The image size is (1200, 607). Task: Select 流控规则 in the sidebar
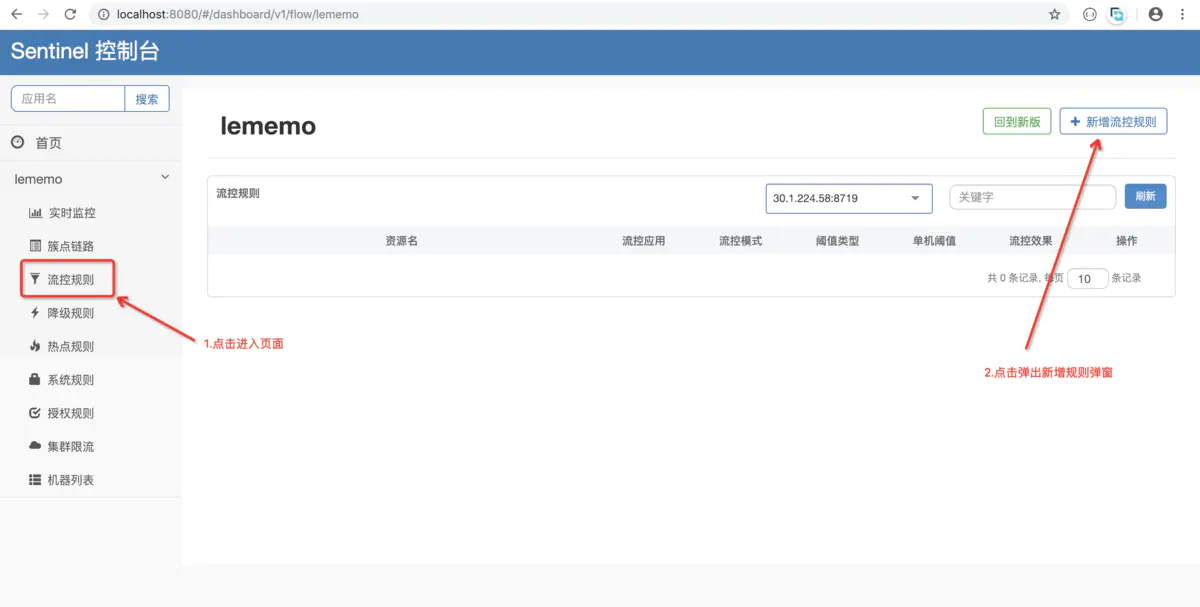72,280
